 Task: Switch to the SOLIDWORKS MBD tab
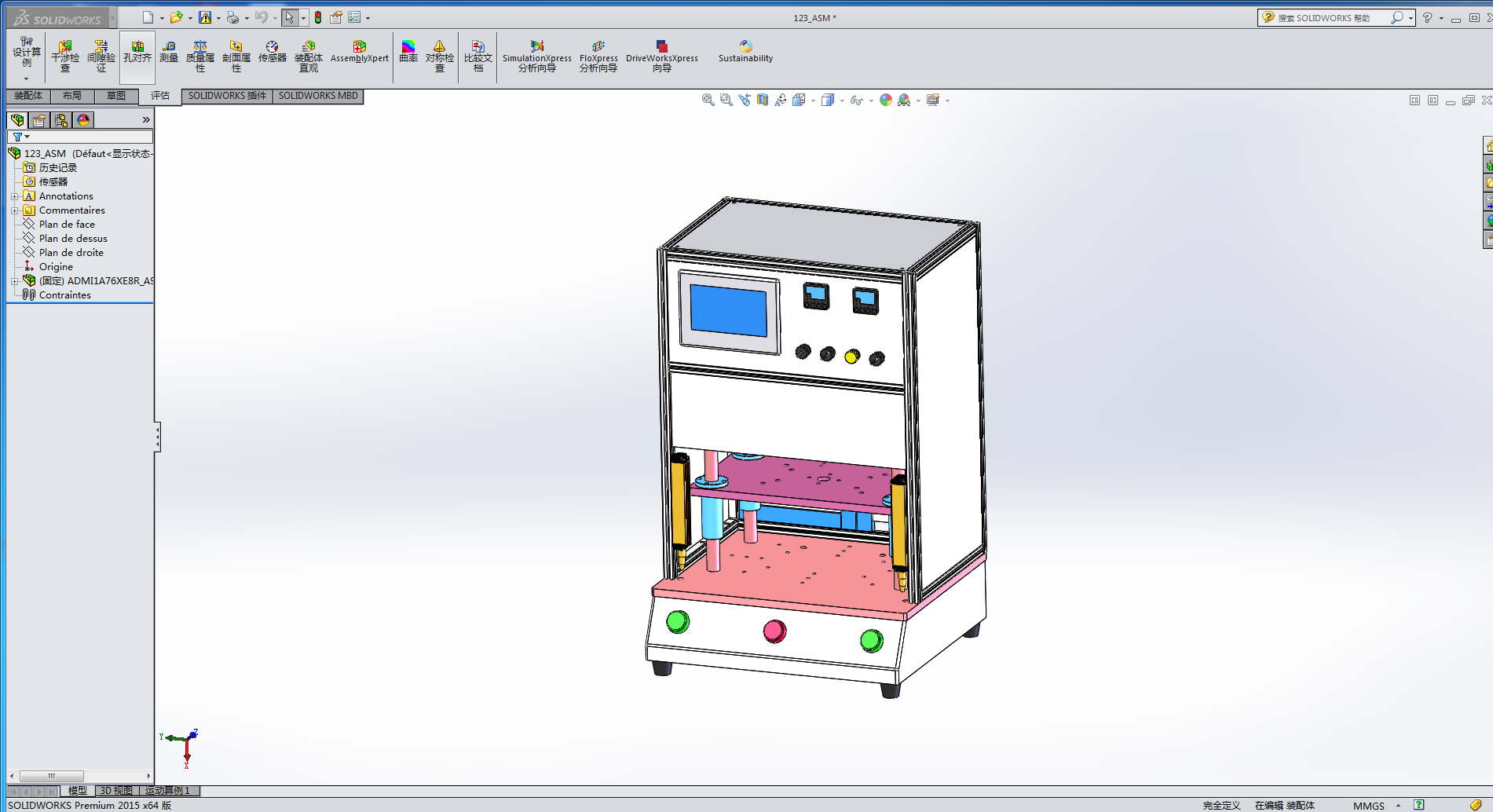318,96
